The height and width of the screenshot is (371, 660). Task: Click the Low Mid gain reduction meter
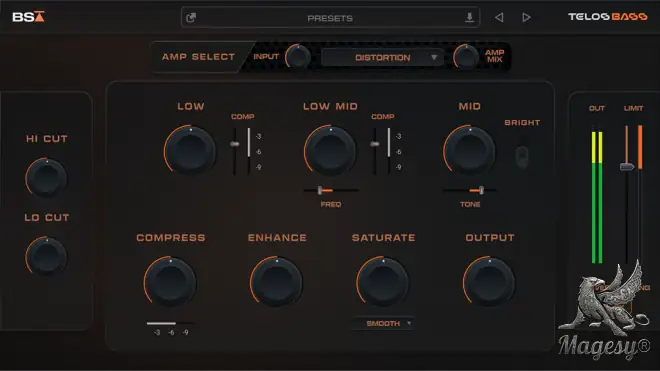tap(389, 151)
